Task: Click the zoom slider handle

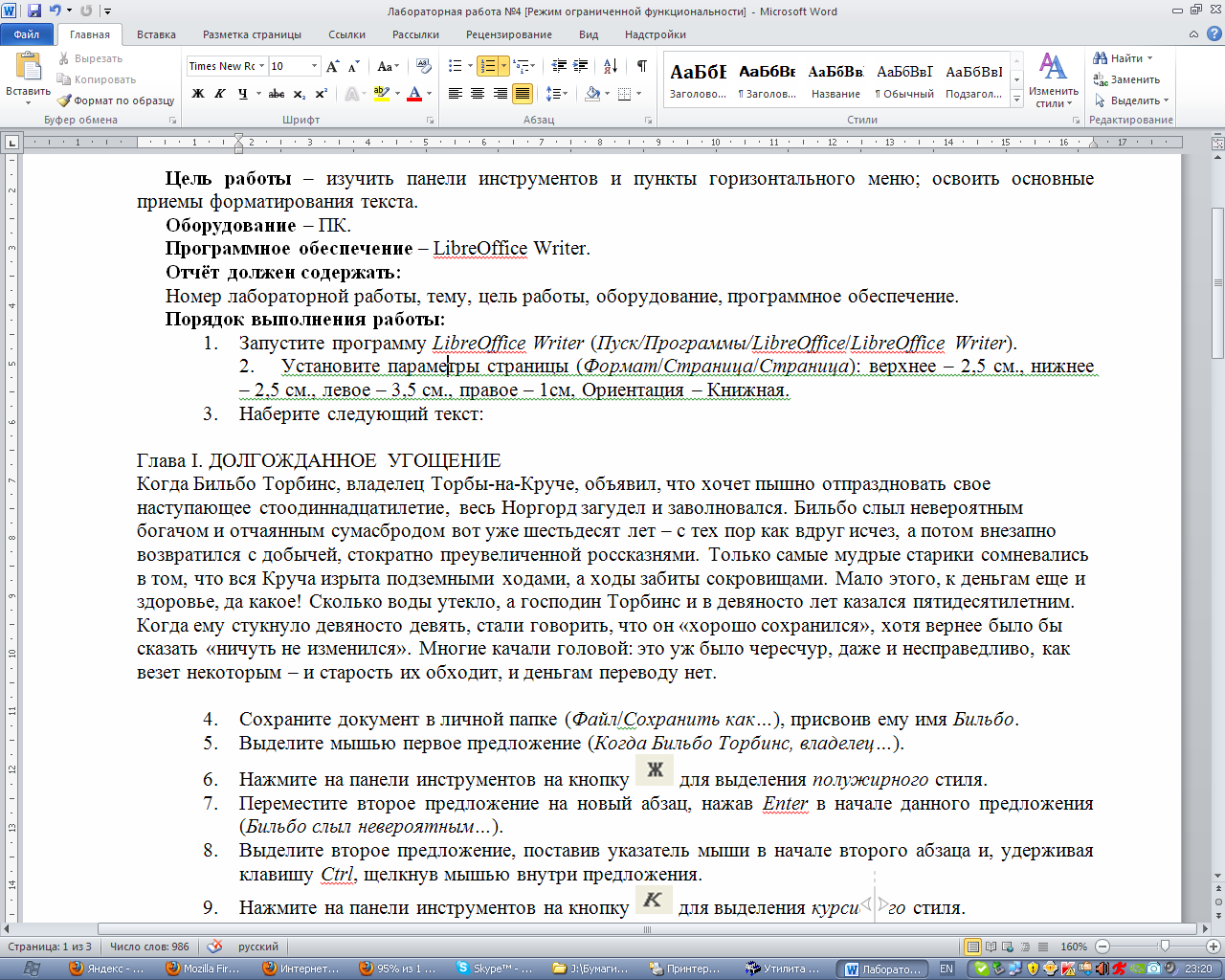Action: (1164, 947)
